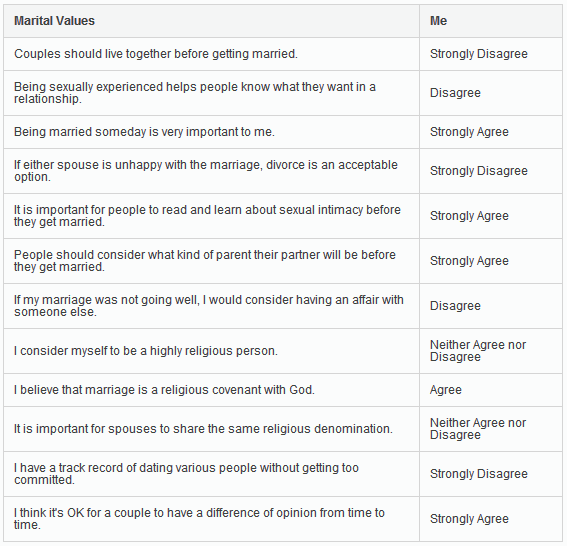The width and height of the screenshot is (567, 546).
Task: Select 'same religious denomination' statement
Action: pyautogui.click(x=203, y=429)
